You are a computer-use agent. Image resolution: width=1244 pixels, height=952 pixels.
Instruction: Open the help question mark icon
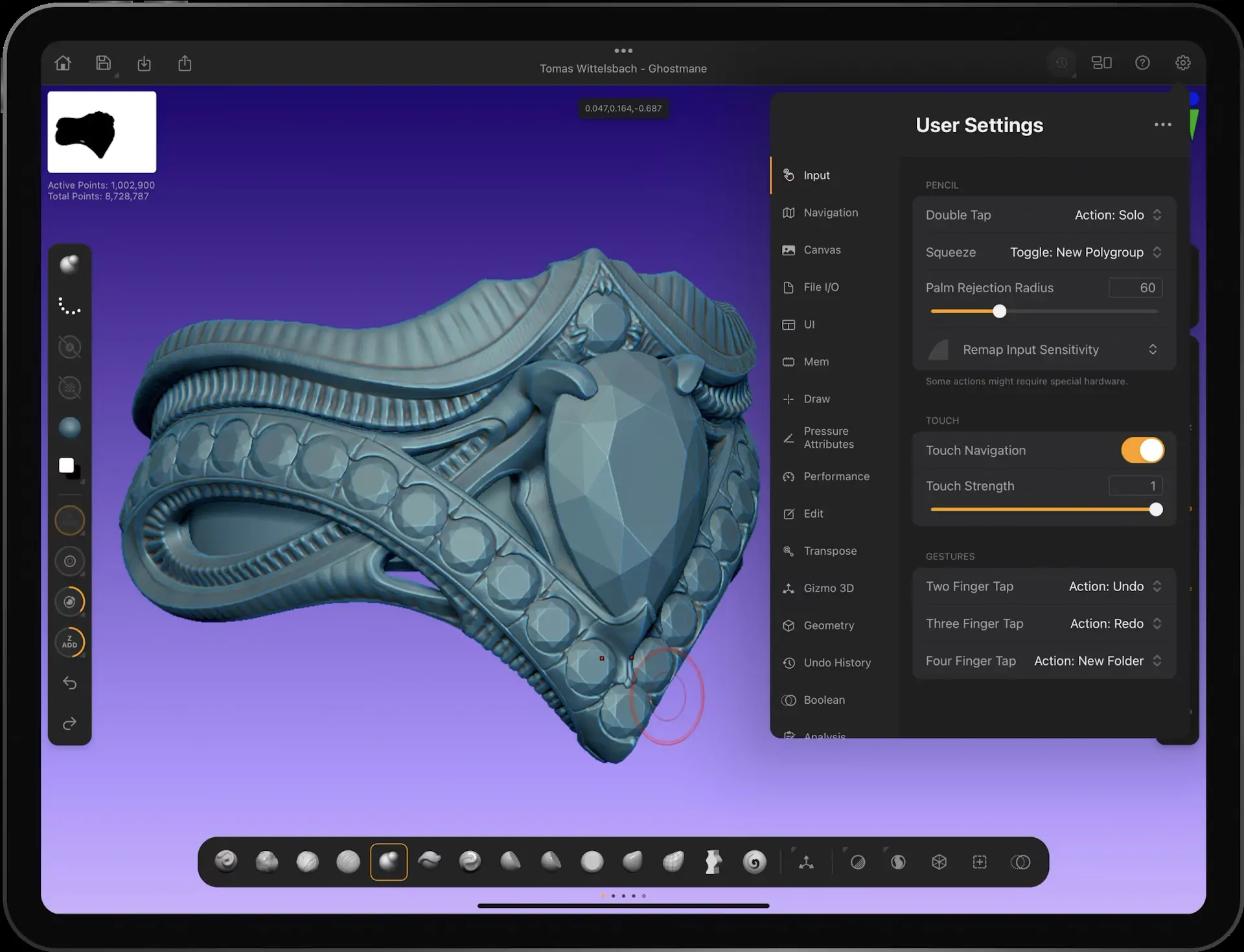point(1142,63)
